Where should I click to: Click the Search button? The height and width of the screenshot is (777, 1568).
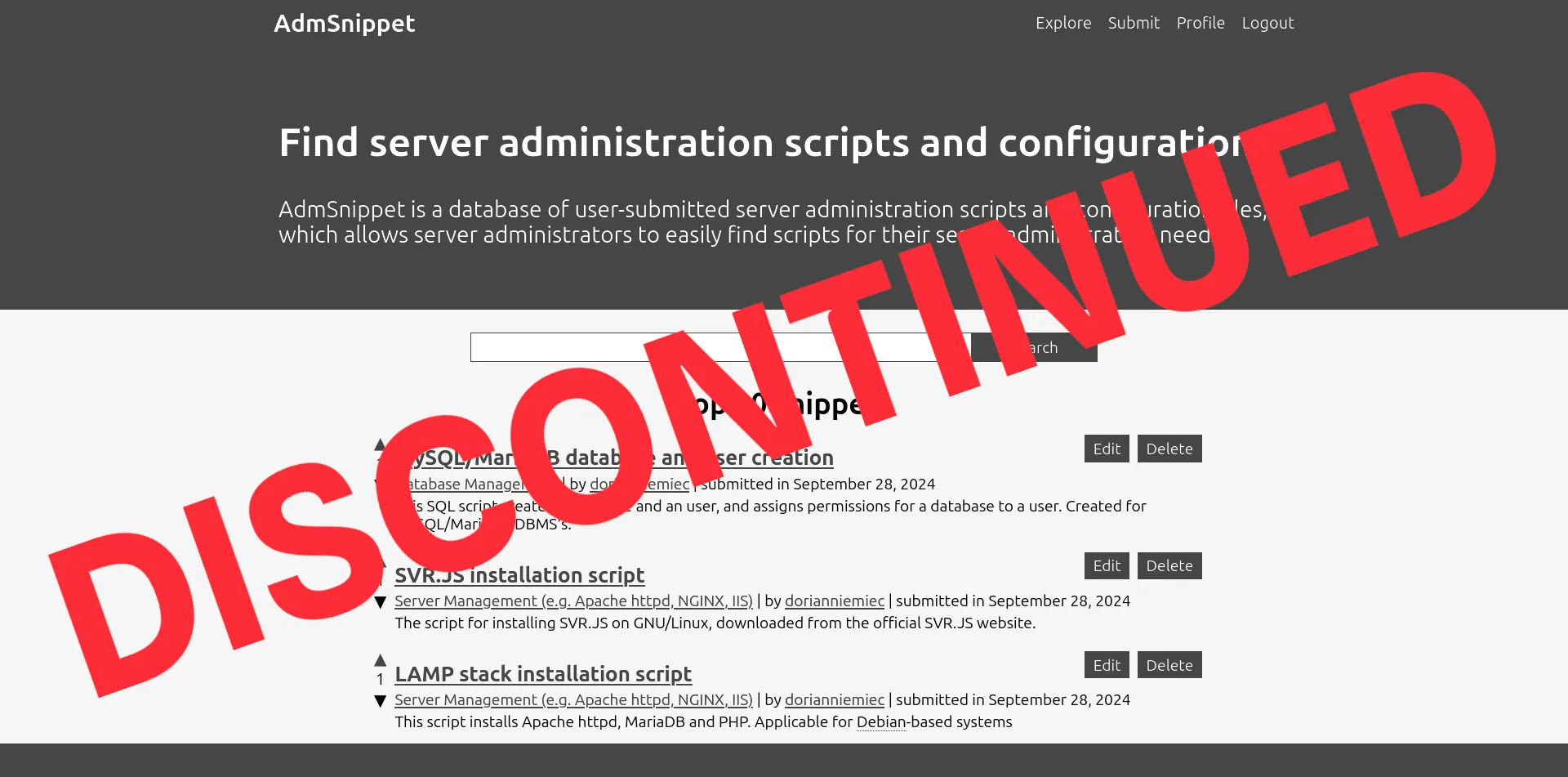point(1034,346)
